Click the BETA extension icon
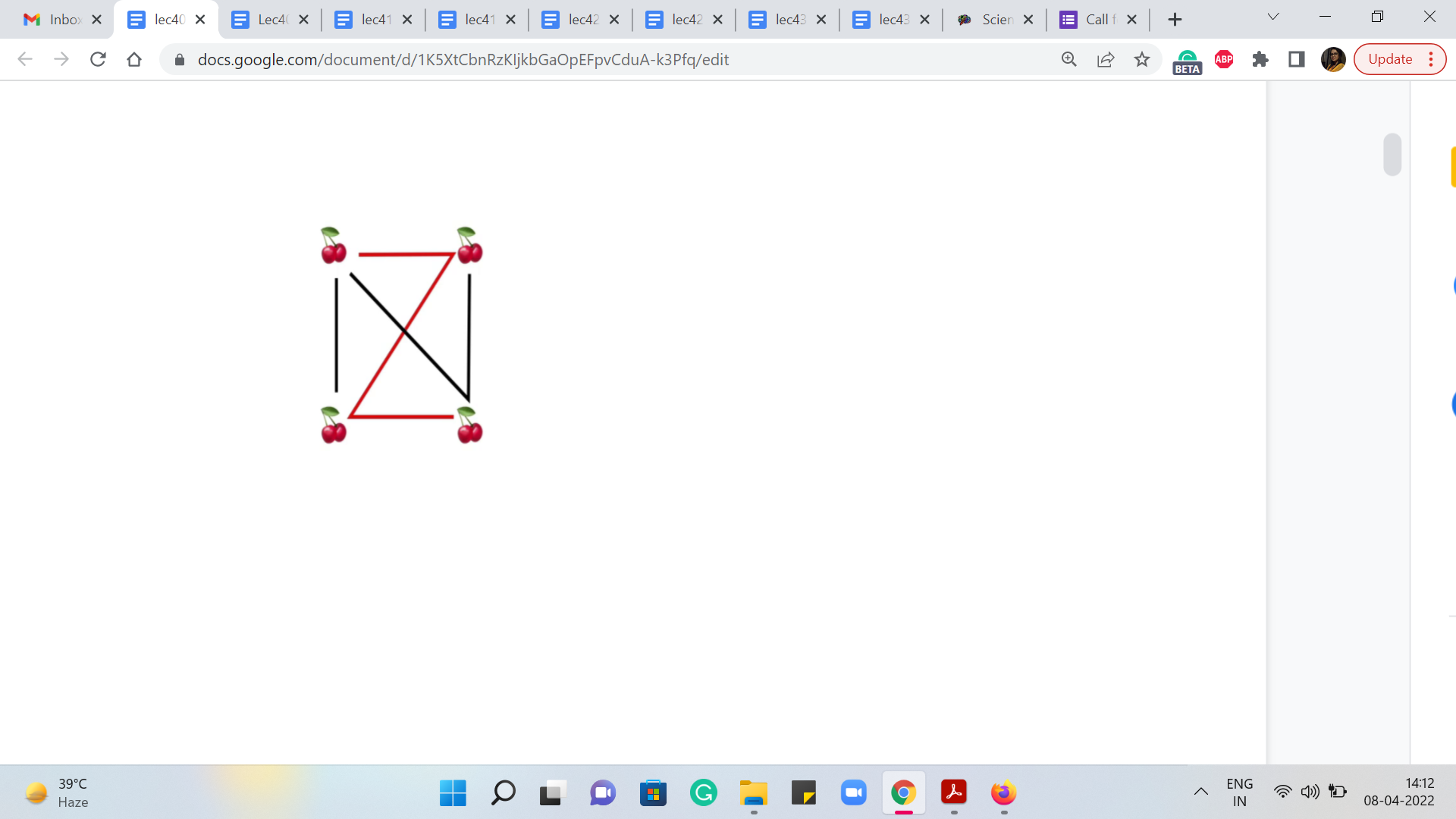The height and width of the screenshot is (819, 1456). coord(1187,61)
